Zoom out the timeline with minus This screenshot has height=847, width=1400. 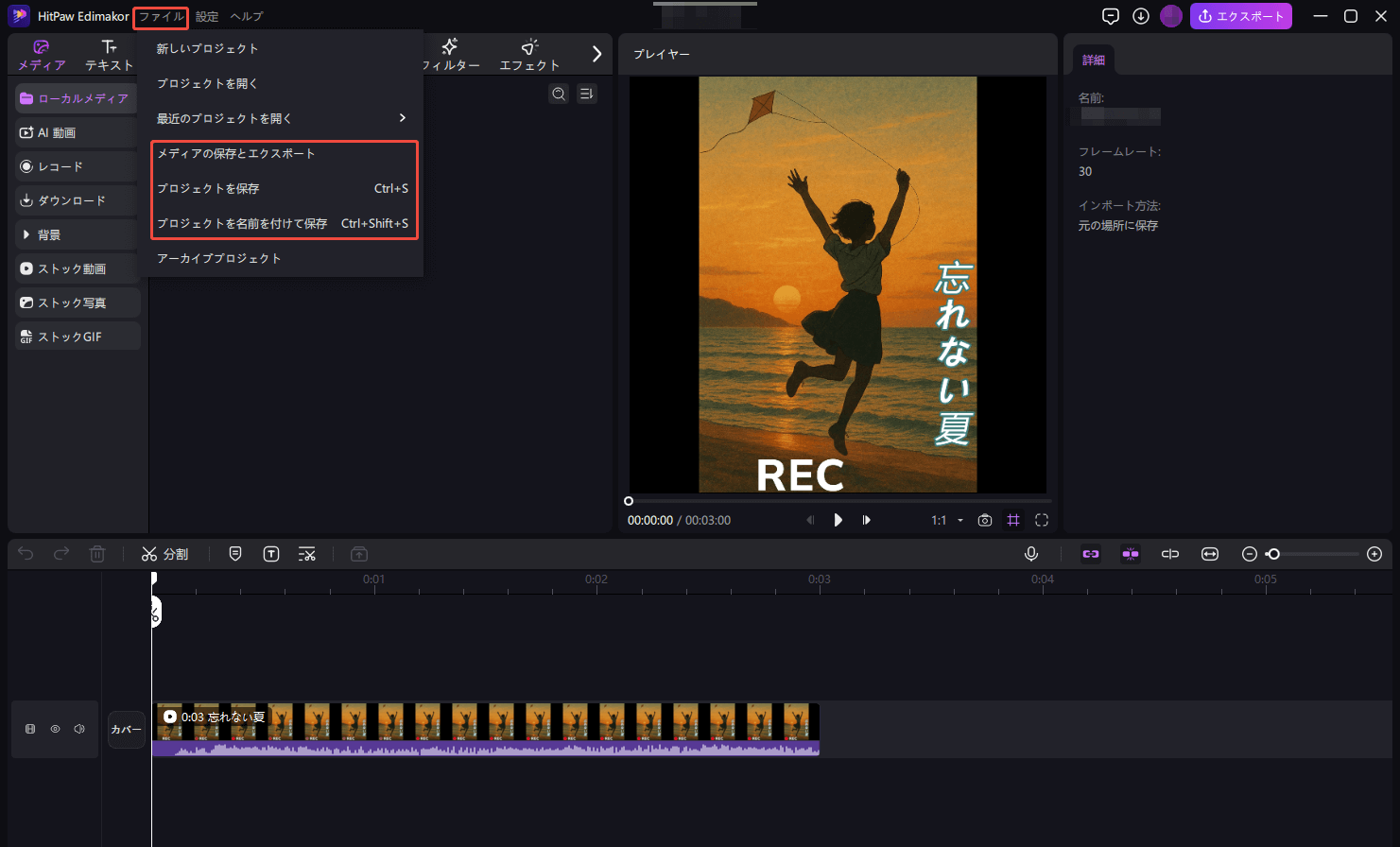[x=1250, y=554]
